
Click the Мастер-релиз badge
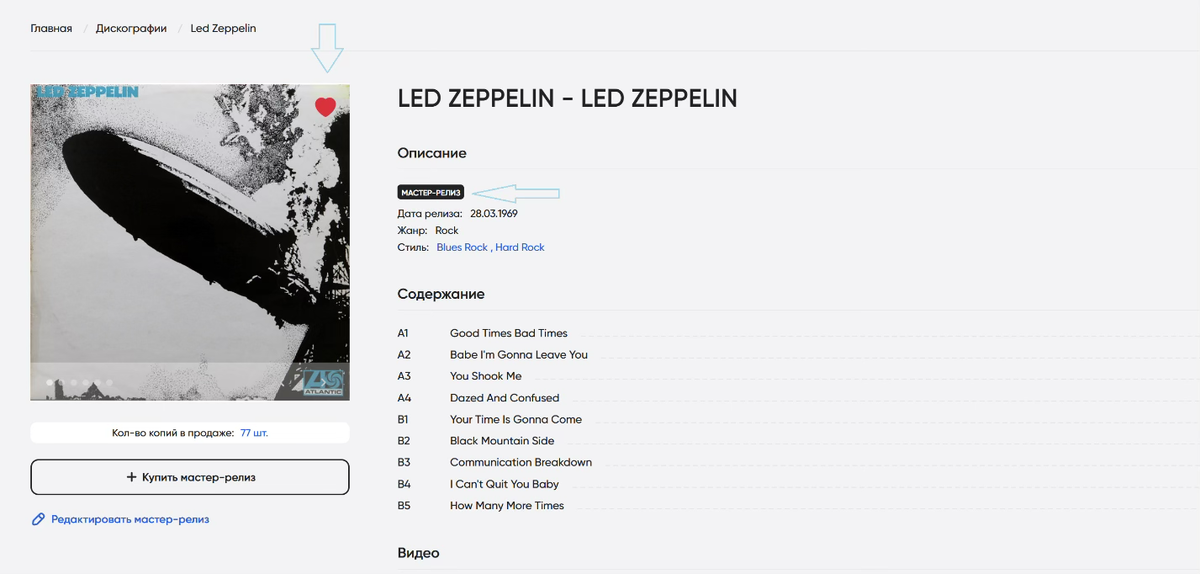(x=431, y=193)
